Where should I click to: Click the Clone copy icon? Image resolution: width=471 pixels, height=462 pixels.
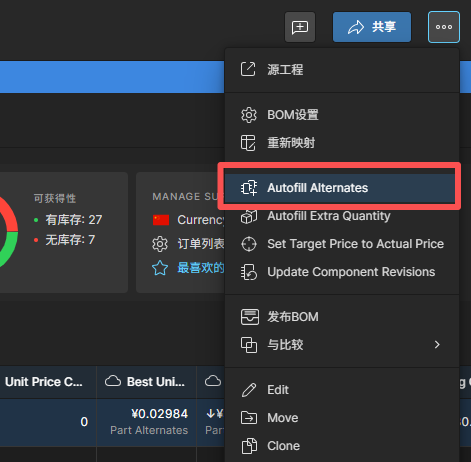tap(249, 446)
